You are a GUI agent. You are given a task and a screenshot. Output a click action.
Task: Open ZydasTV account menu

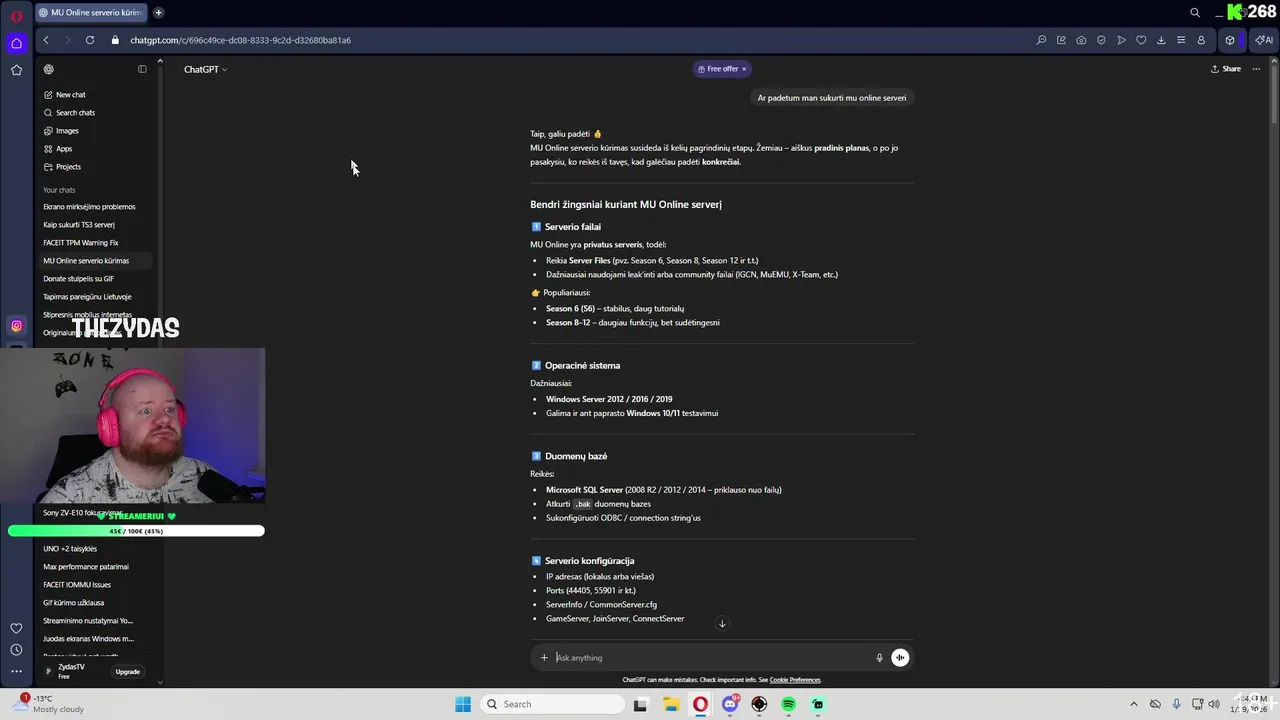[71, 671]
